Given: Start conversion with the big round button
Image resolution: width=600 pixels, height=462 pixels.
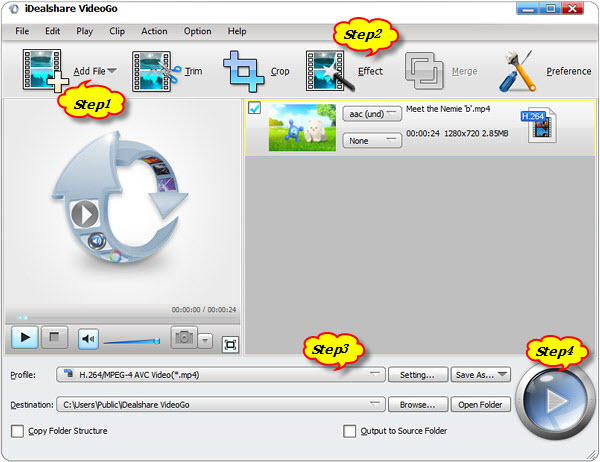Looking at the screenshot, I should point(554,401).
